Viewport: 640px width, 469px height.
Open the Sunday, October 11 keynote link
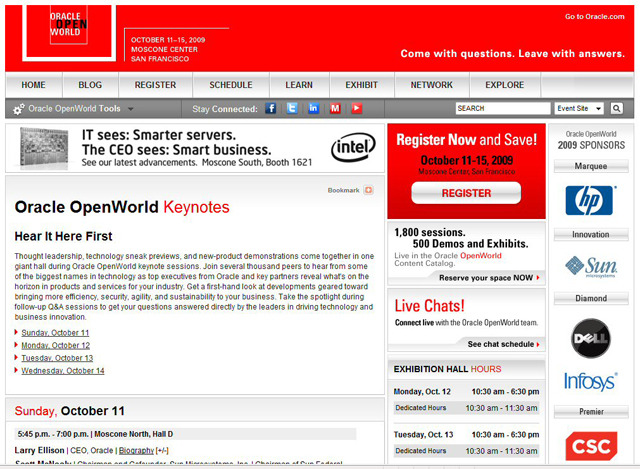[55, 333]
